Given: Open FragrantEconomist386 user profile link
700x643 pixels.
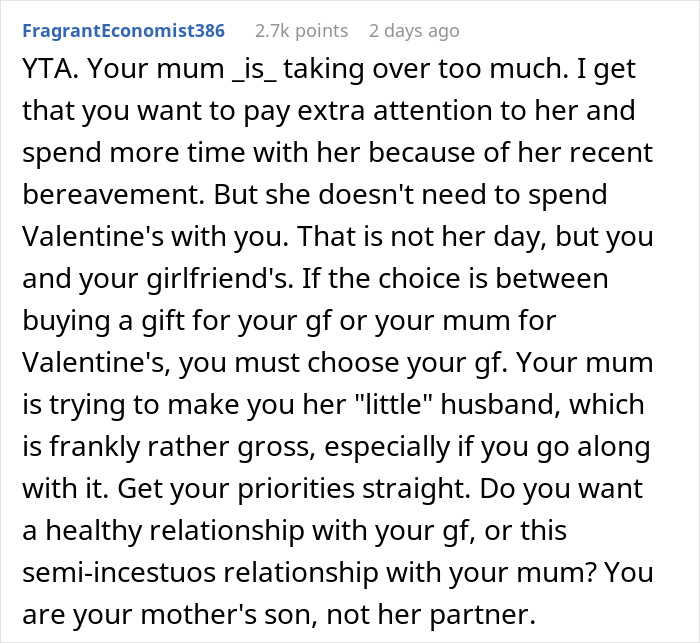Looking at the screenshot, I should coord(124,31).
